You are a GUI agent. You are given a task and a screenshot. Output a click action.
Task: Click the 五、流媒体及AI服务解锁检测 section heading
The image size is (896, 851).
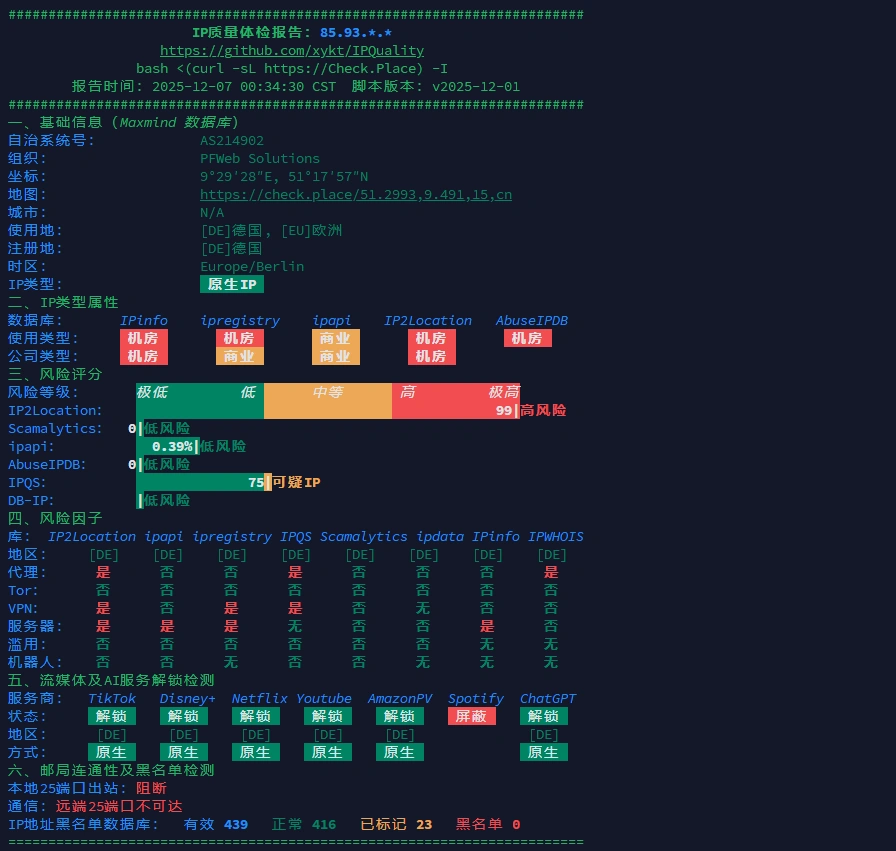[110, 681]
